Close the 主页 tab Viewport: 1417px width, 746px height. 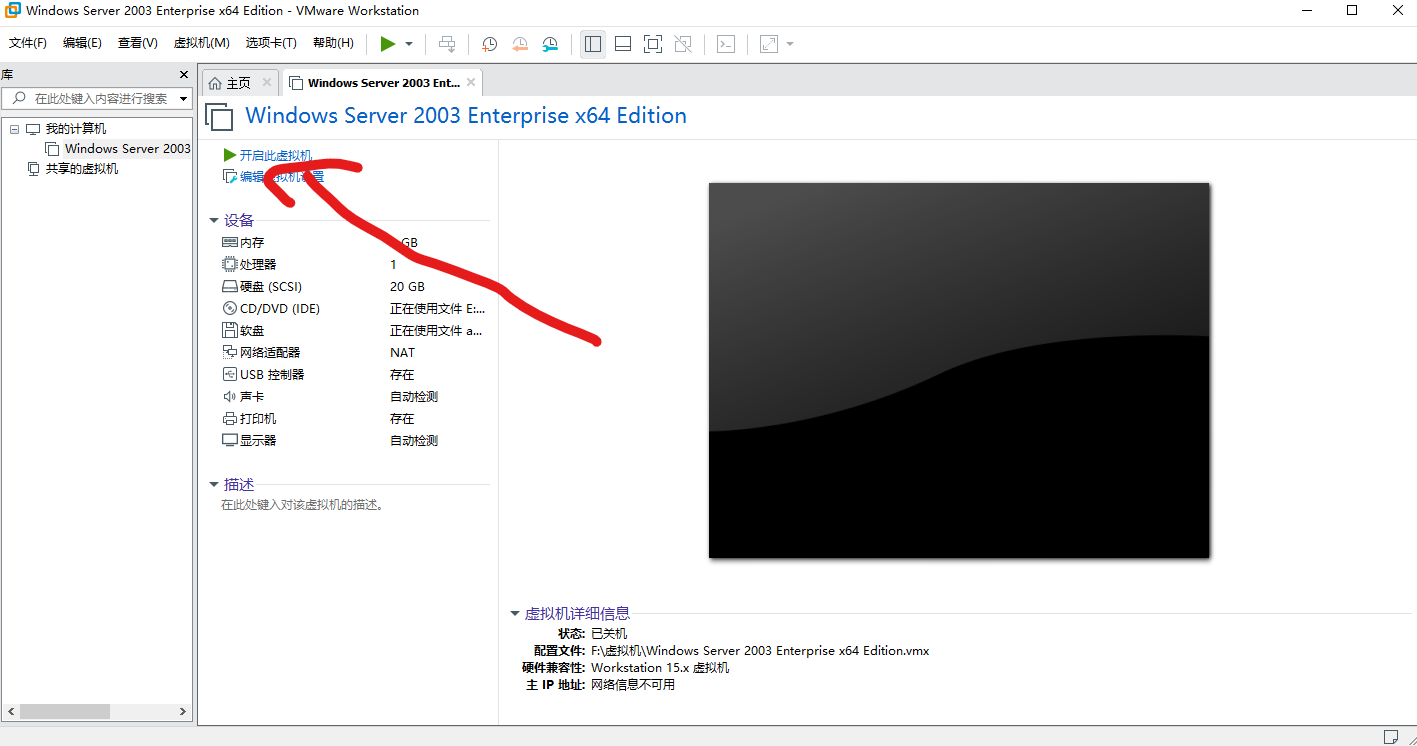[x=266, y=82]
